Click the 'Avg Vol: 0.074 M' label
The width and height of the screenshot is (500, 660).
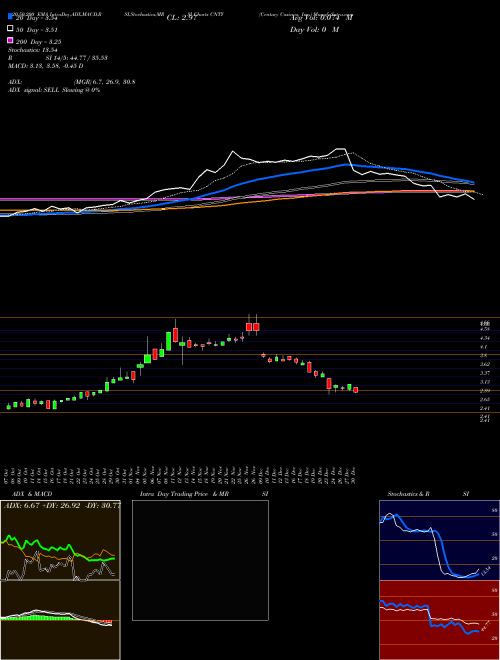pos(321,18)
